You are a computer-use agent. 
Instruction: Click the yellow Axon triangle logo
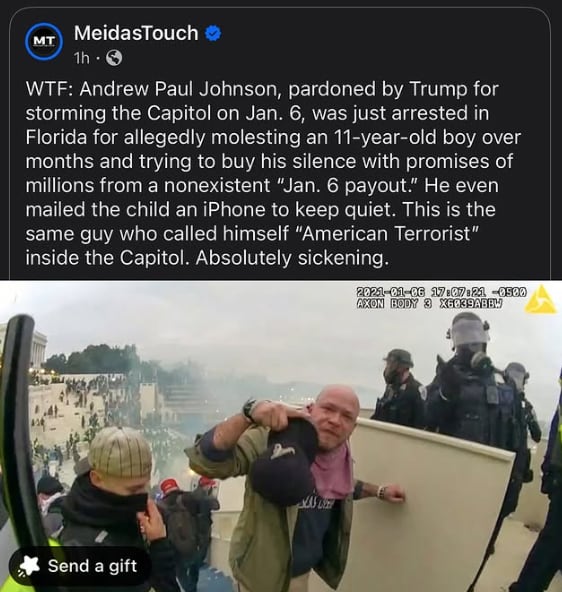(541, 300)
